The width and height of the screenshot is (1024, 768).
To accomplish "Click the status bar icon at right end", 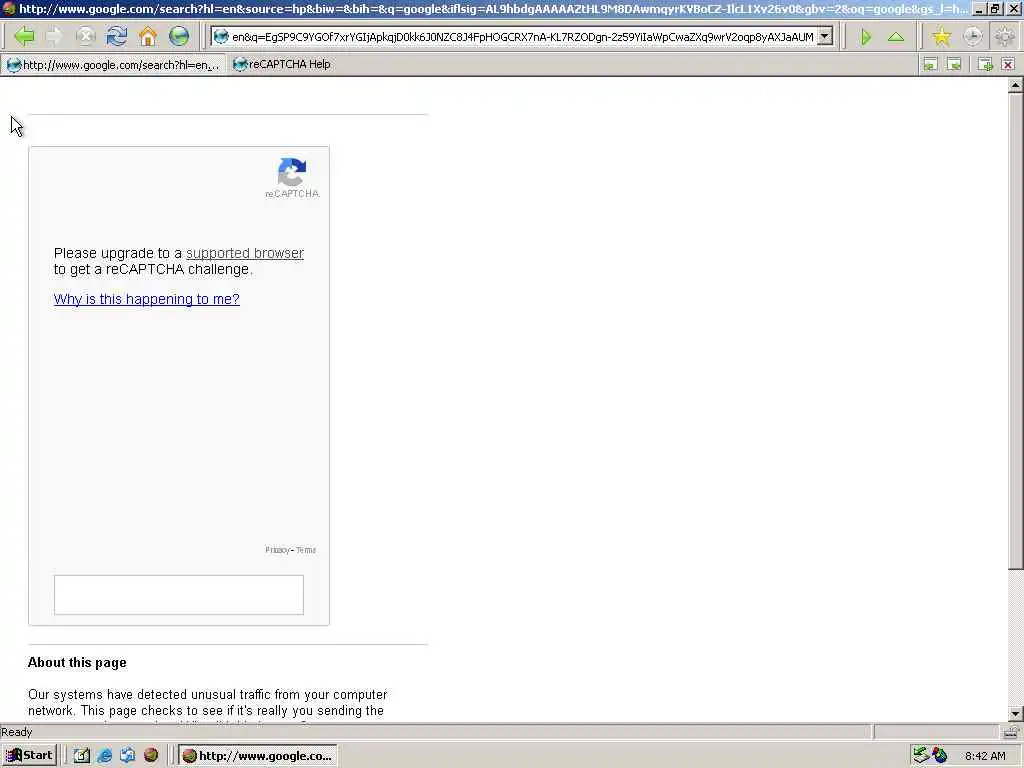I will (1012, 732).
